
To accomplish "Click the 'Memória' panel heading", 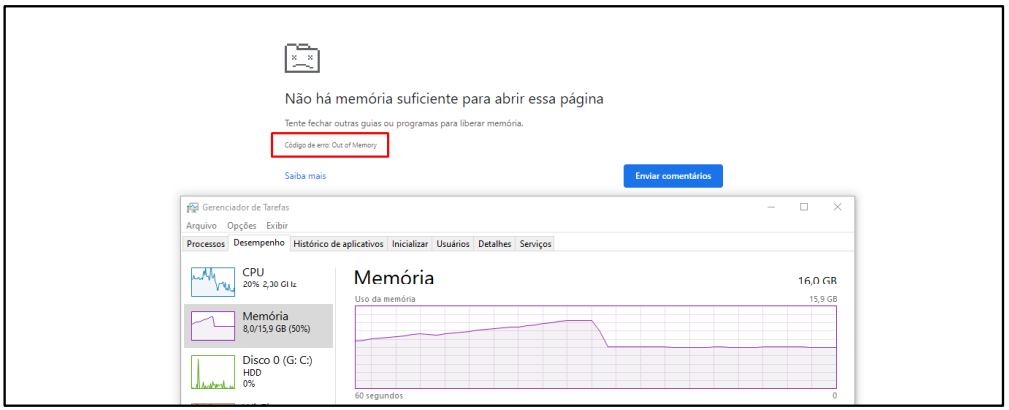I will coord(394,277).
